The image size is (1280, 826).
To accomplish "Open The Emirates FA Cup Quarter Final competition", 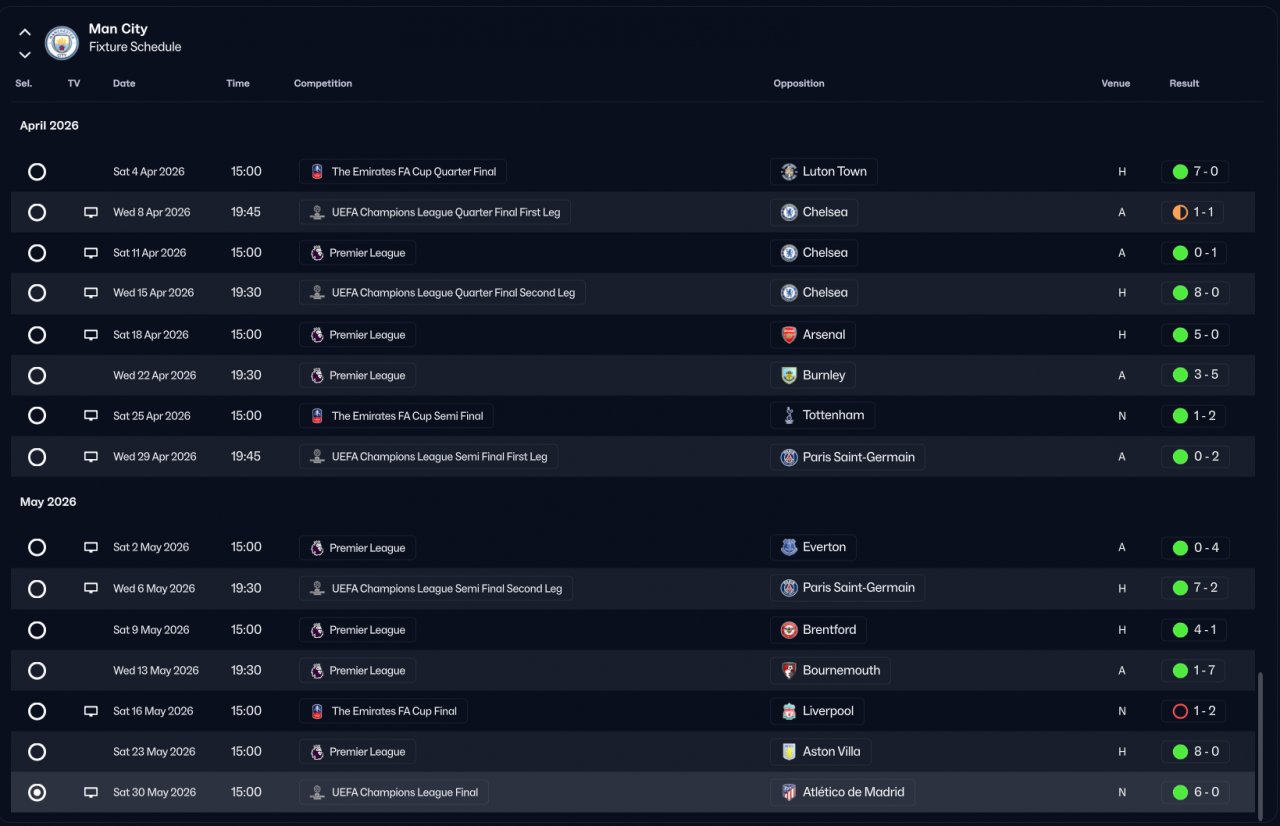I will pyautogui.click(x=403, y=172).
